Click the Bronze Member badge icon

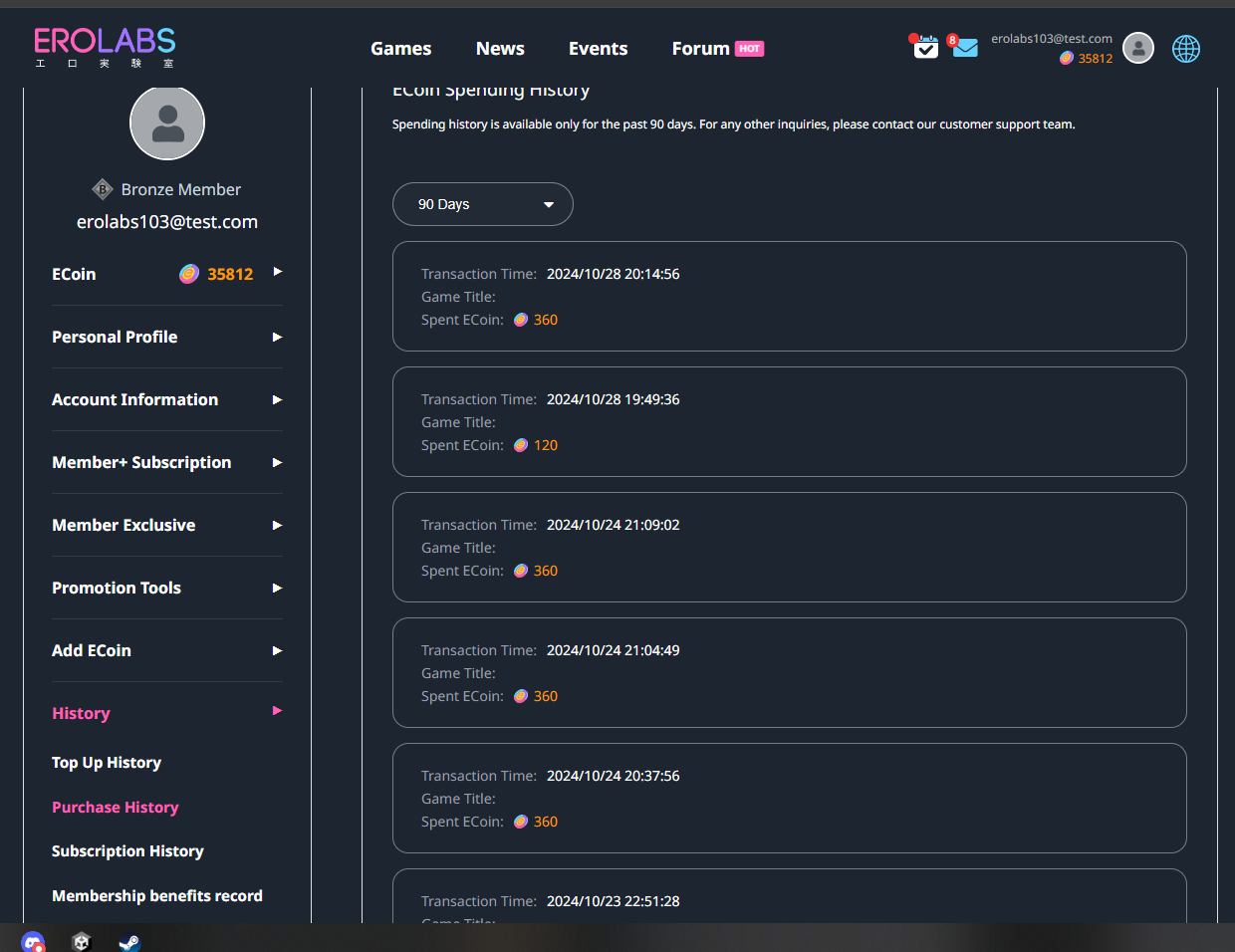103,189
